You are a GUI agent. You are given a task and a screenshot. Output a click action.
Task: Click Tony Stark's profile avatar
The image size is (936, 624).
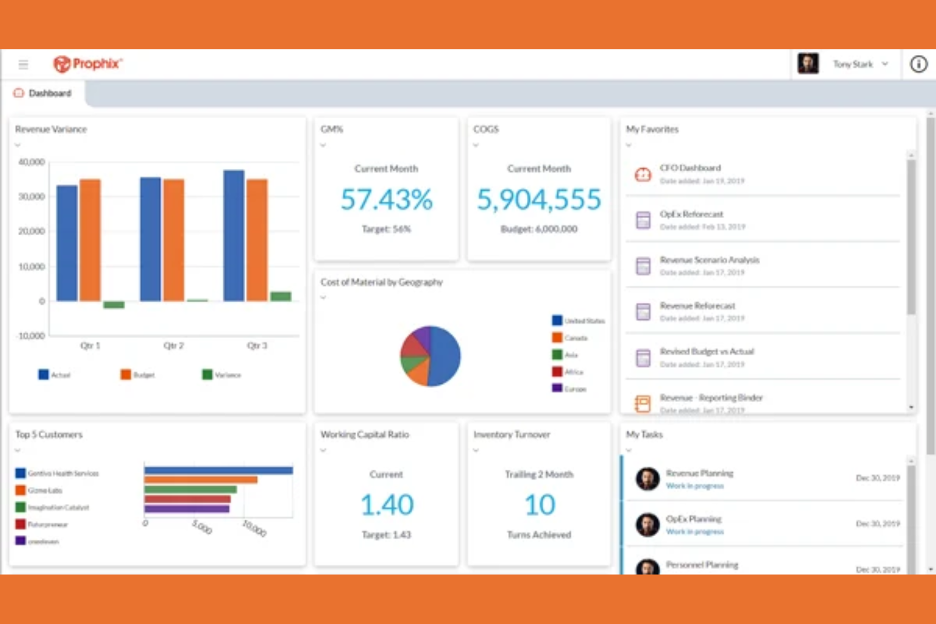pyautogui.click(x=807, y=63)
